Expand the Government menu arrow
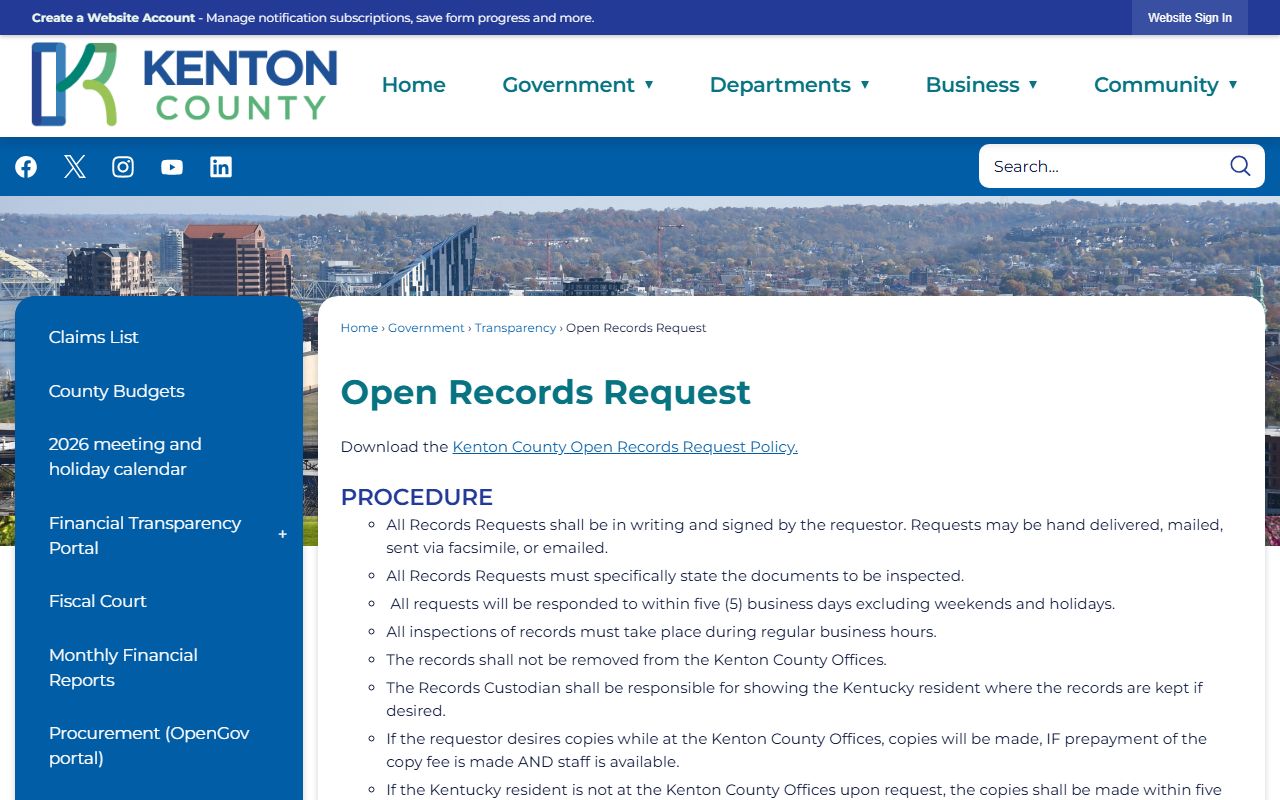 [649, 85]
